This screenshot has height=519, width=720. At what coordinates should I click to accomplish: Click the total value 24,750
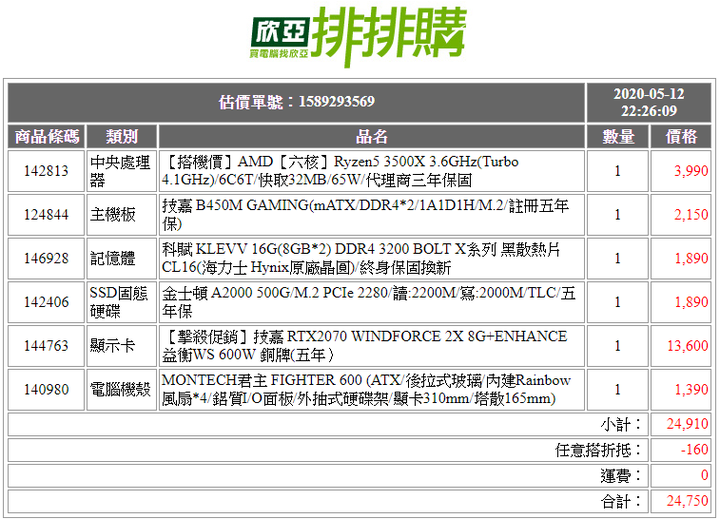click(687, 501)
